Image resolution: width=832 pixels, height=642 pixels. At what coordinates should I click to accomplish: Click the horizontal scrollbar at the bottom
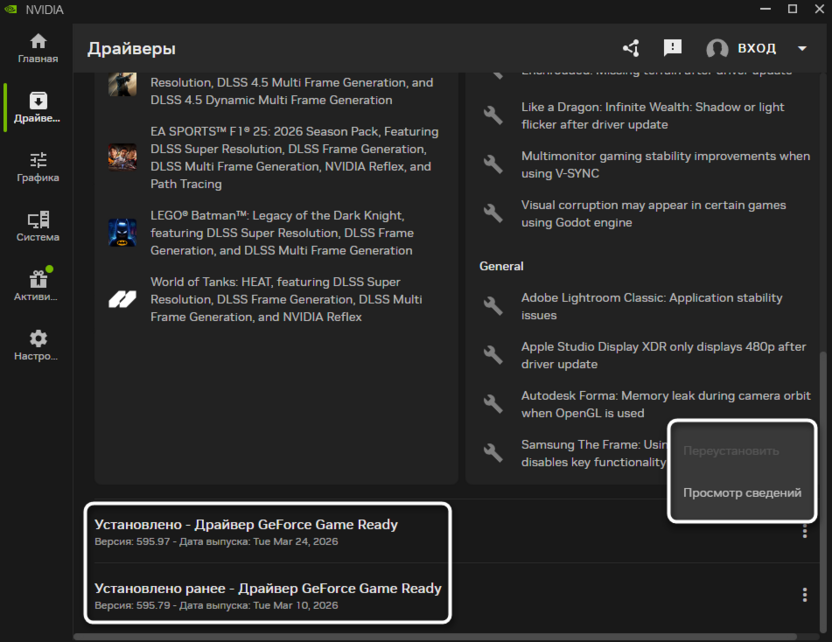tap(435, 636)
